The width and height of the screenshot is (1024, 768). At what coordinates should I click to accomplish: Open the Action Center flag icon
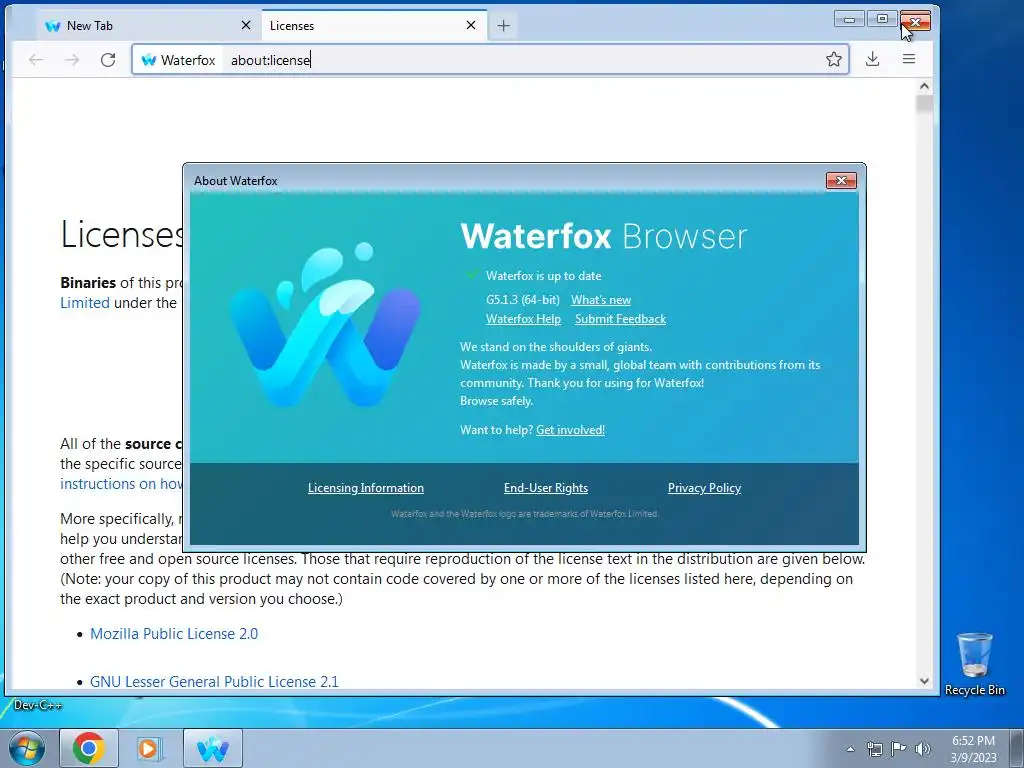pos(899,749)
